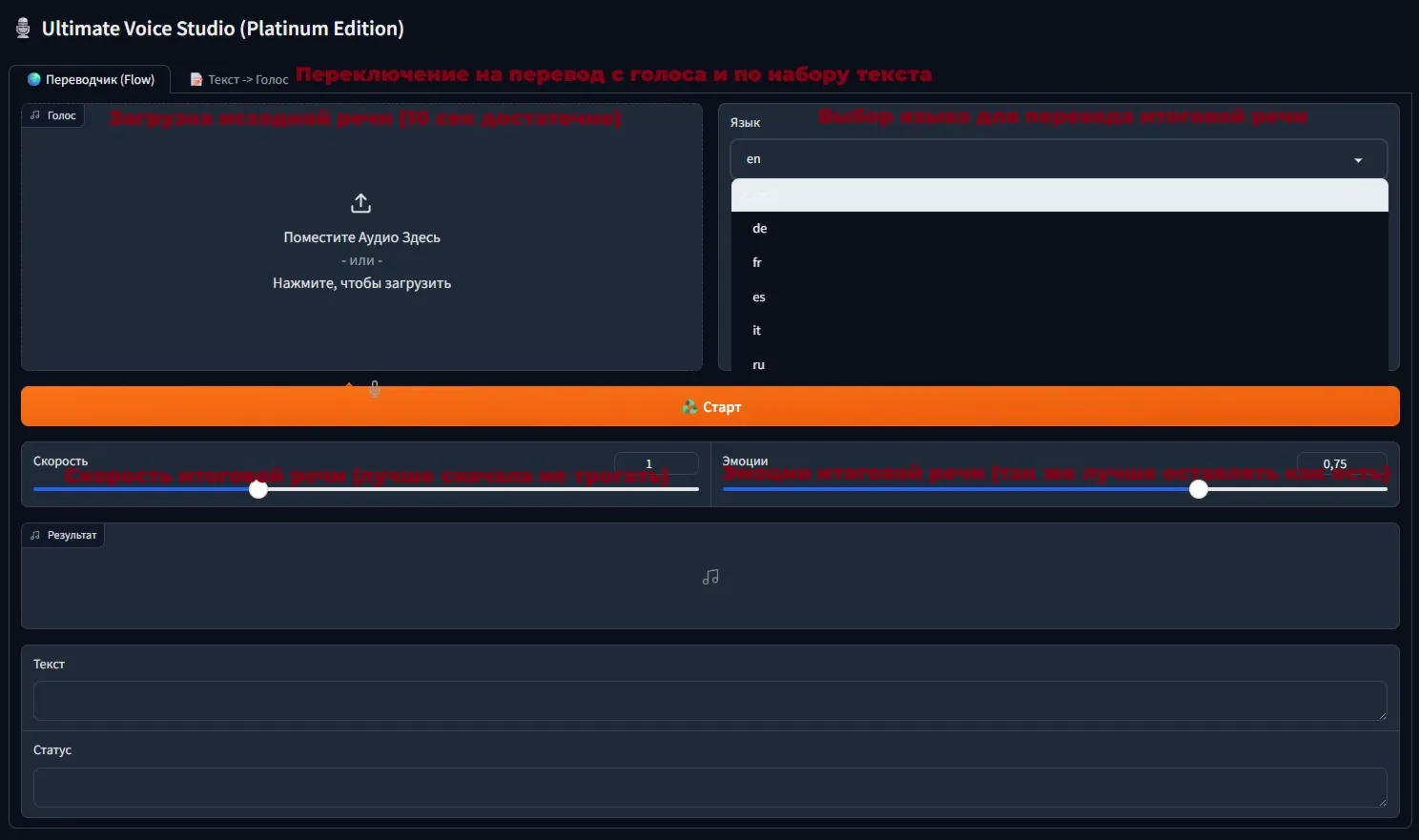
Task: Click Нажмите, чтобы загрузить to upload audio
Action: click(x=362, y=283)
